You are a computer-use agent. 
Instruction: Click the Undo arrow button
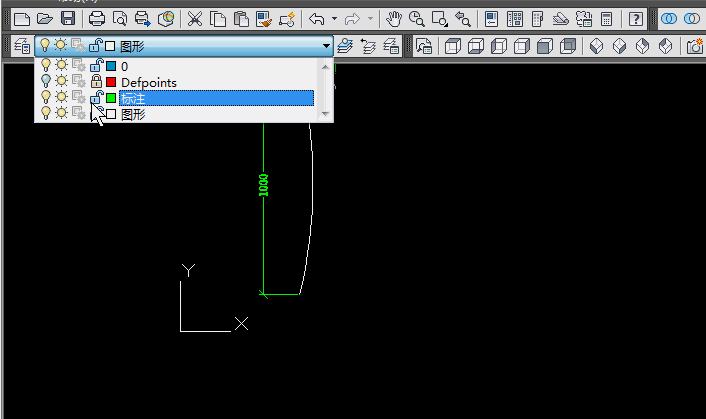(317, 18)
